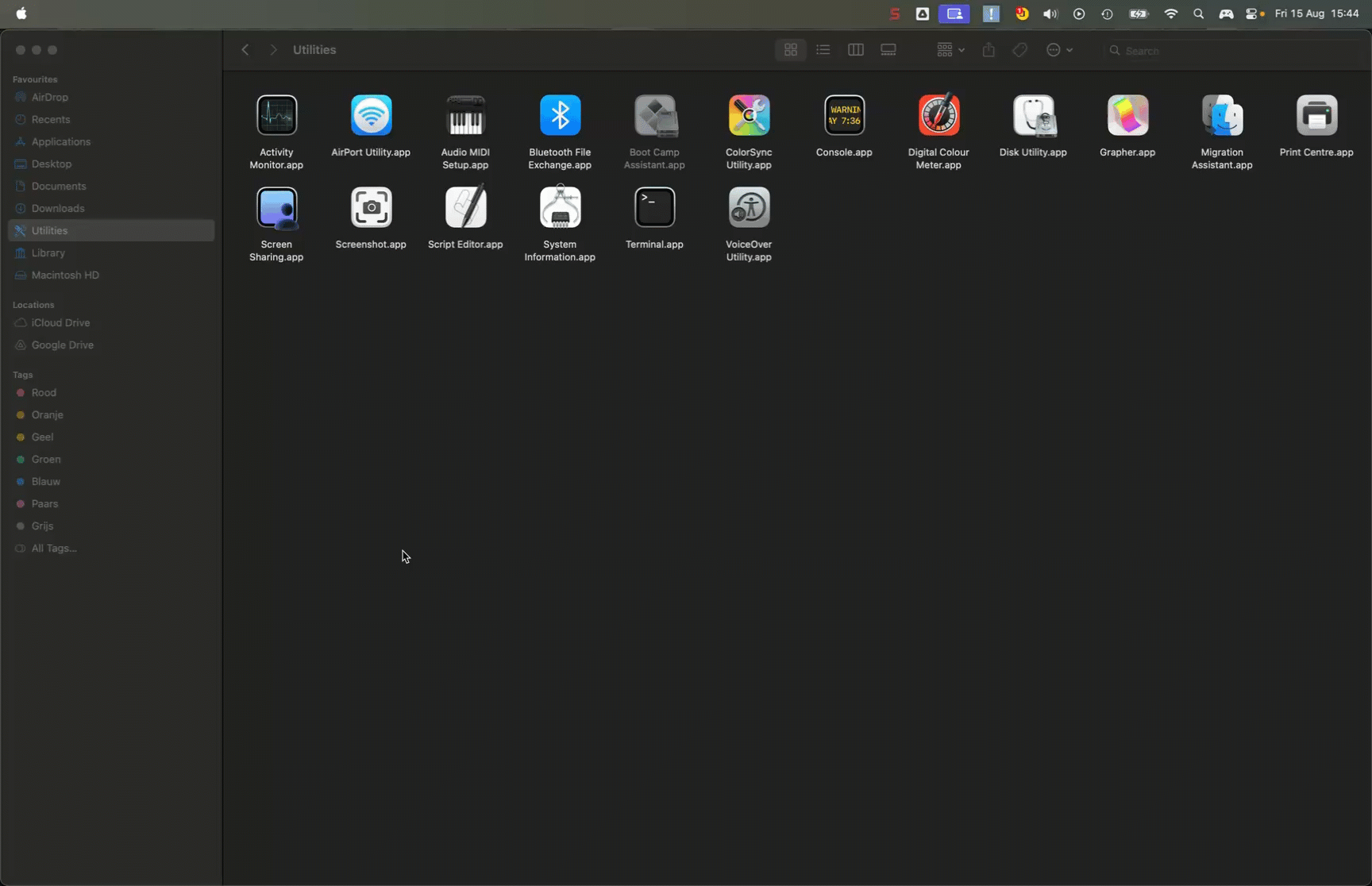Select Utilities in the sidebar
This screenshot has width=1372, height=886.
point(111,230)
